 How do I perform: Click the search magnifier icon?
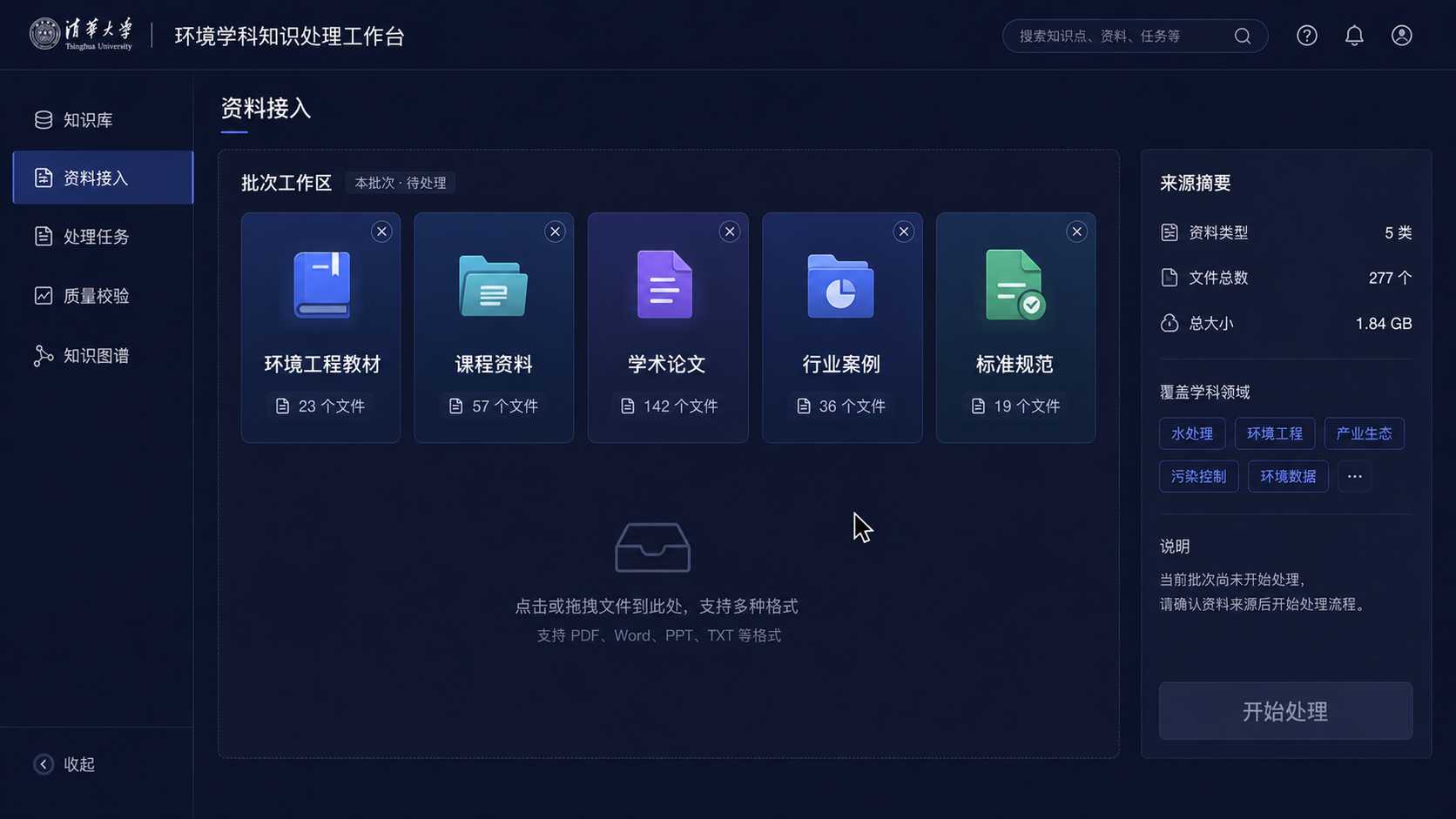click(x=1243, y=36)
